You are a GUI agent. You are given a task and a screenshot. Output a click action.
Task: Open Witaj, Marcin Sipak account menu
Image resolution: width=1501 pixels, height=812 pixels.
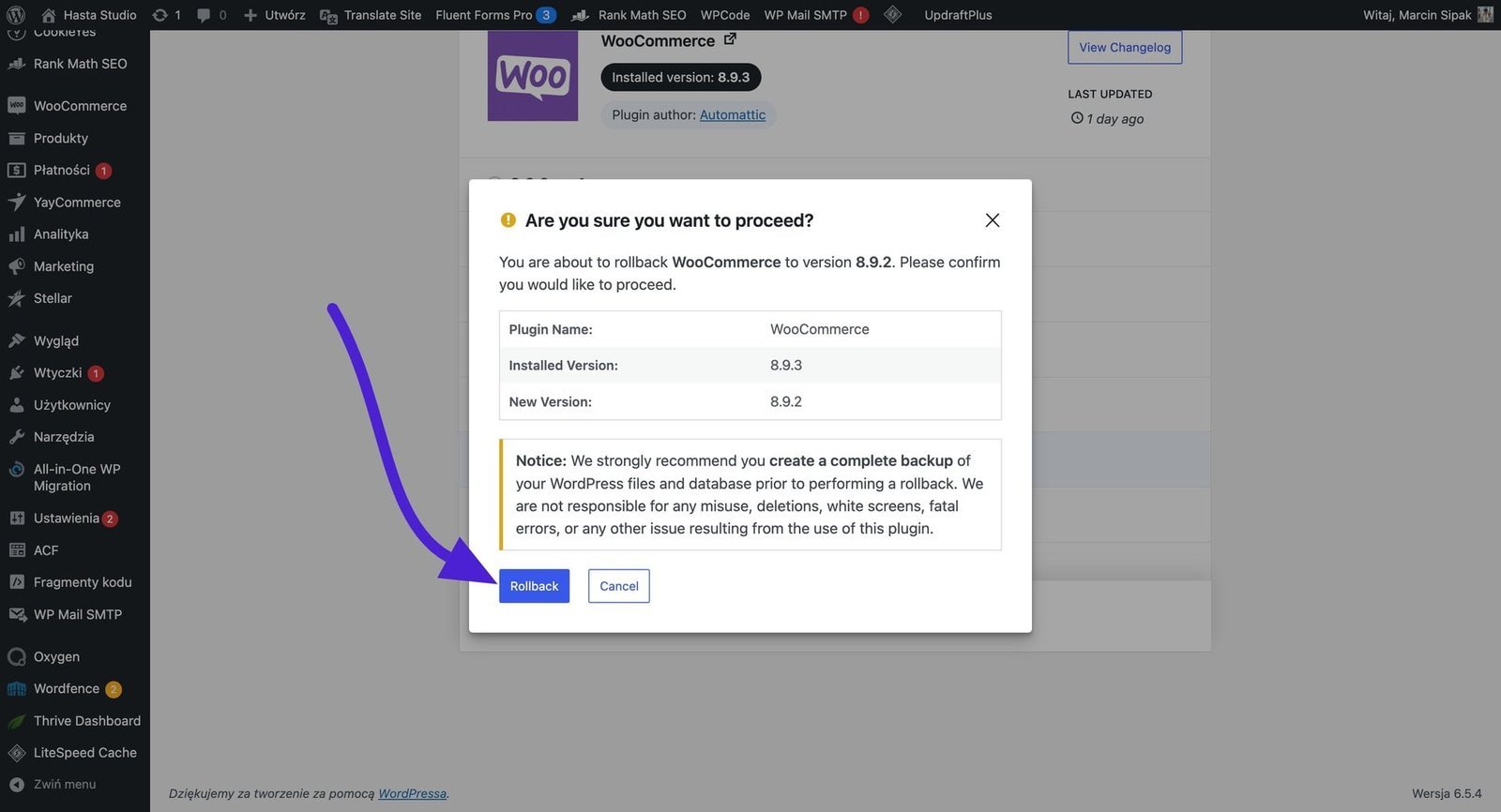(x=1417, y=15)
